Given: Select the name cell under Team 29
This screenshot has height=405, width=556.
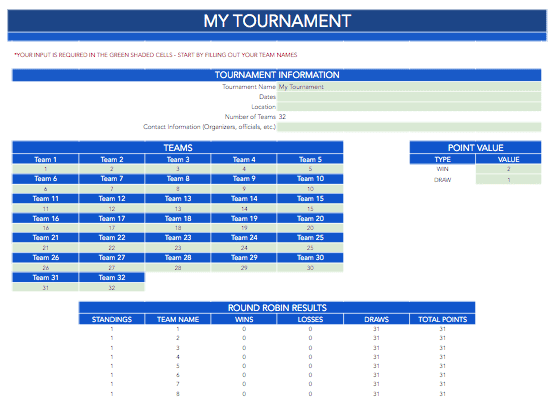Looking at the screenshot, I should (244, 268).
